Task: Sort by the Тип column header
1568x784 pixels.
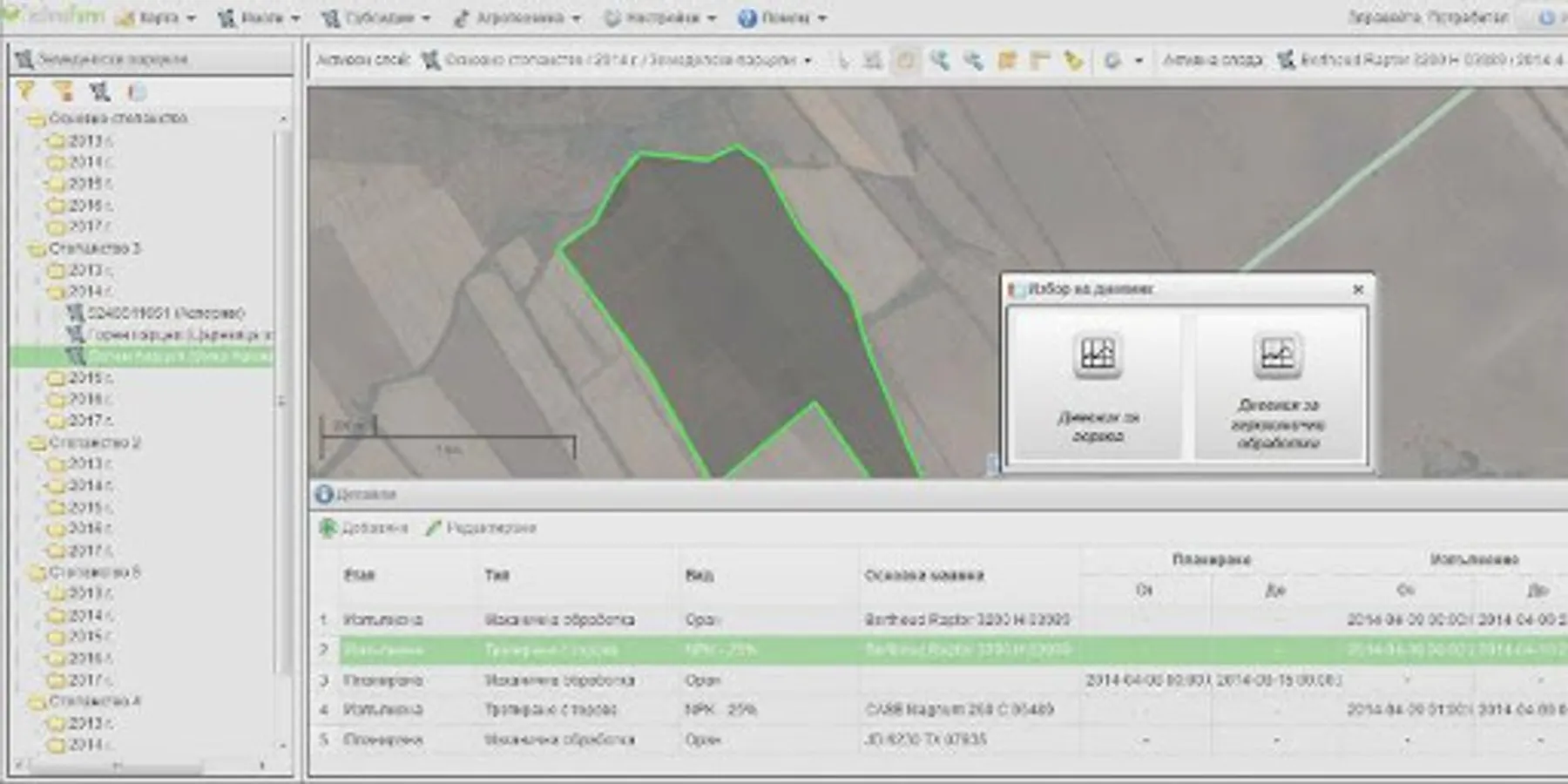Action: (x=497, y=575)
